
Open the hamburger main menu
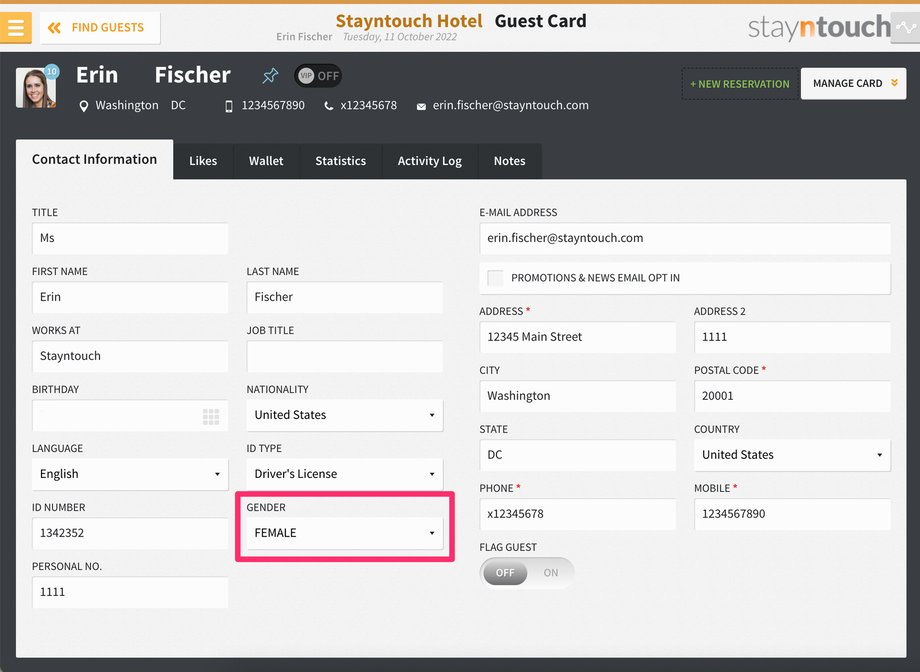tap(15, 28)
